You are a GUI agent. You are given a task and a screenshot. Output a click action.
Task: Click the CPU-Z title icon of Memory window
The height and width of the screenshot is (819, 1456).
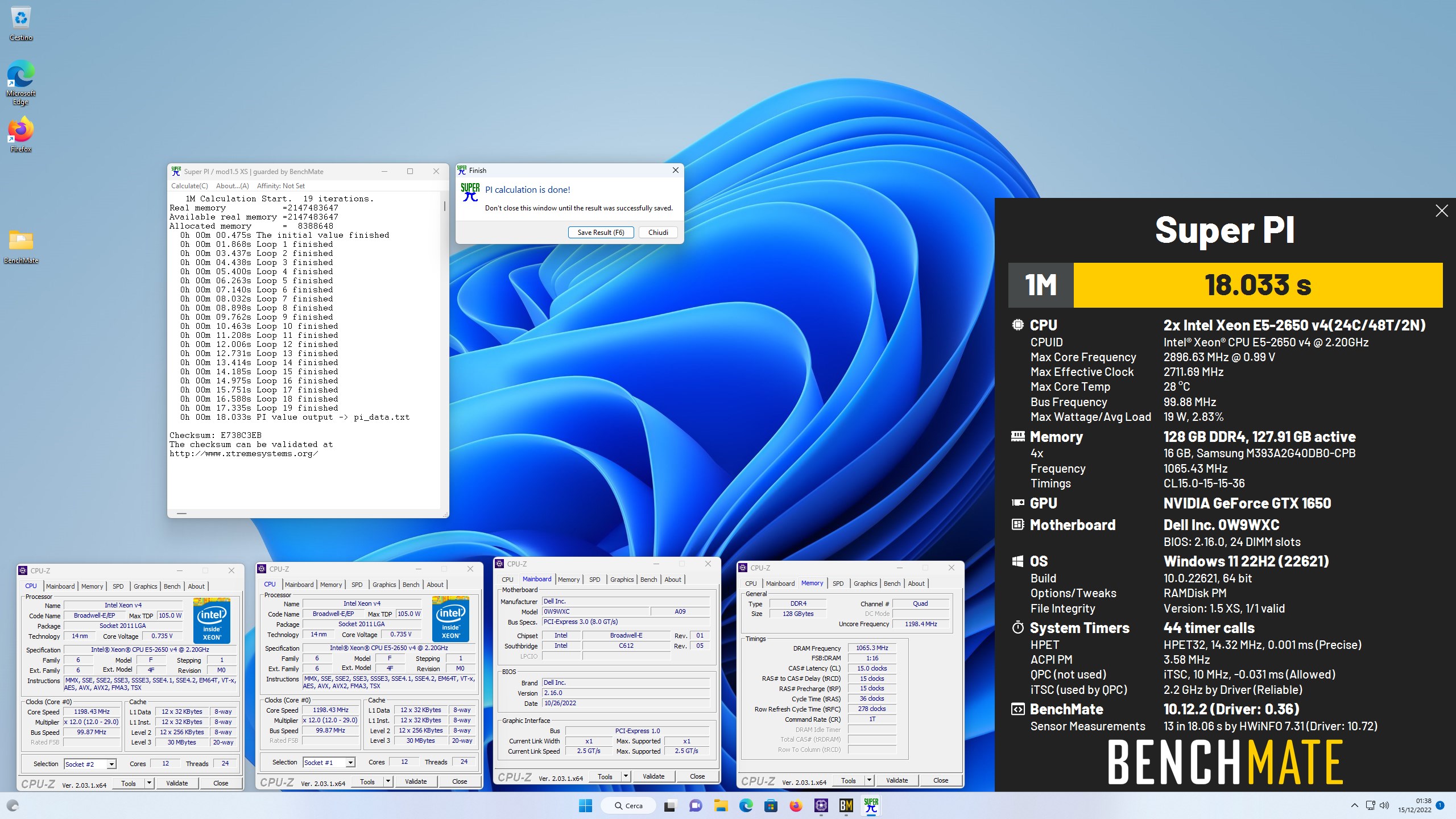coord(742,568)
